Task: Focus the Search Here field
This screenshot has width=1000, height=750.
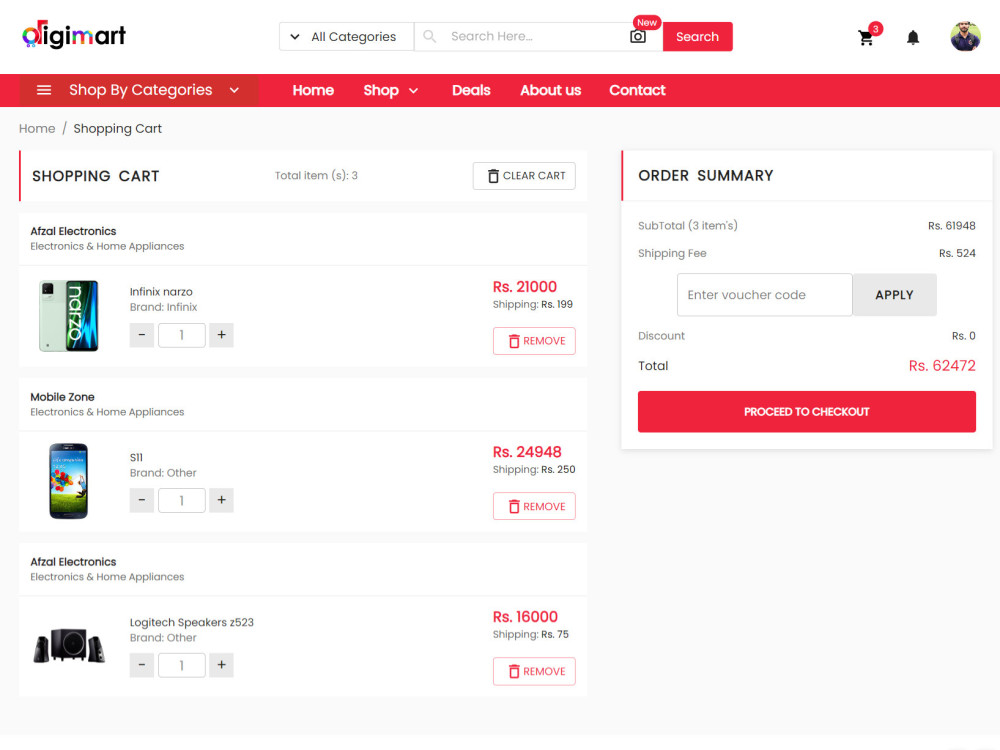Action: (536, 36)
